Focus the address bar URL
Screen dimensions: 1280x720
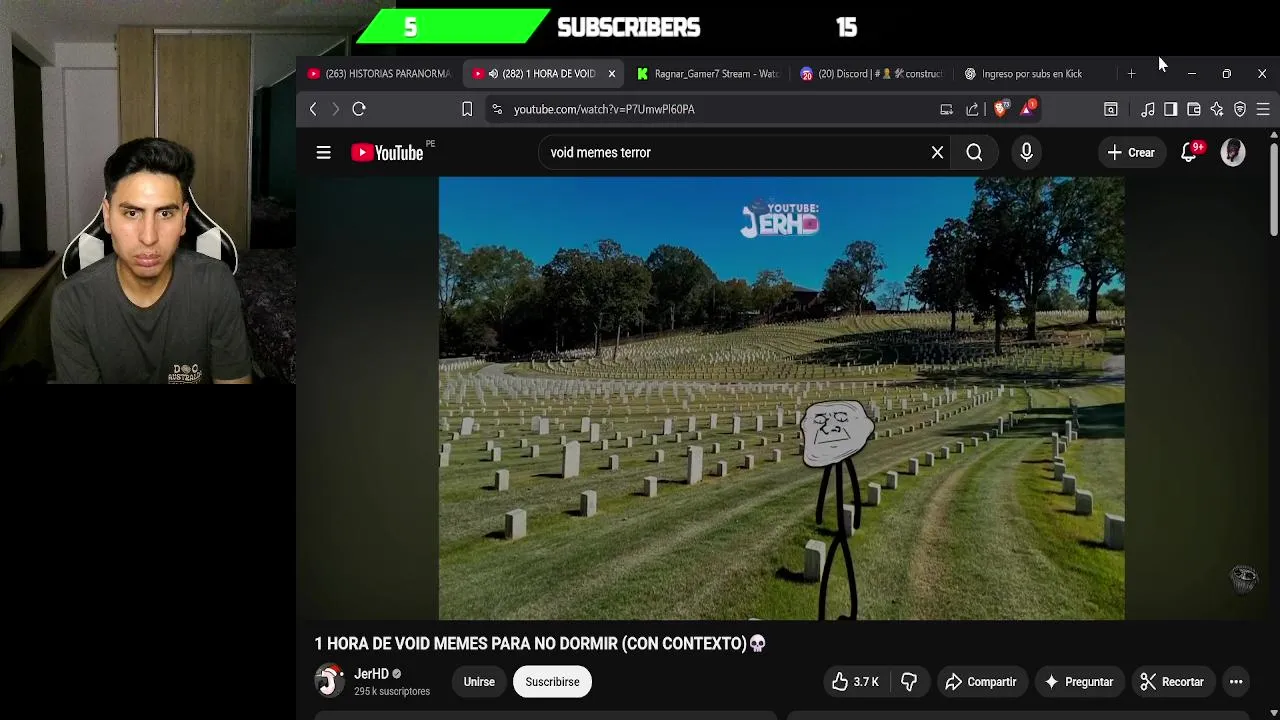click(604, 109)
